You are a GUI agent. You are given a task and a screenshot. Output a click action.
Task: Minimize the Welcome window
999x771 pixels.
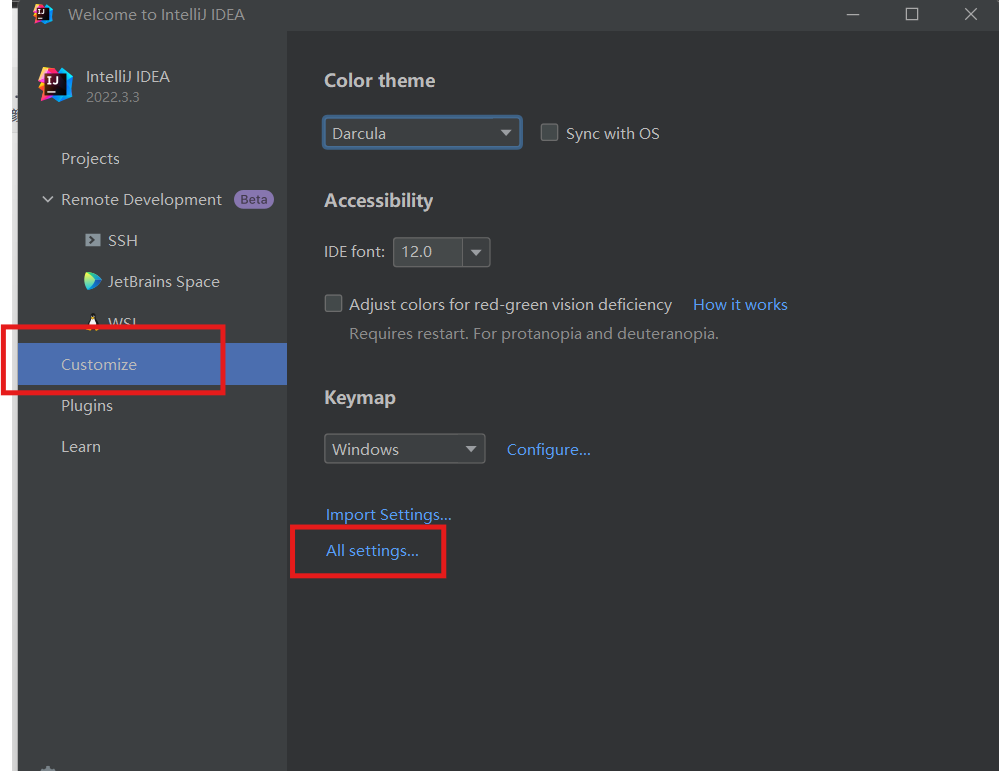point(853,14)
